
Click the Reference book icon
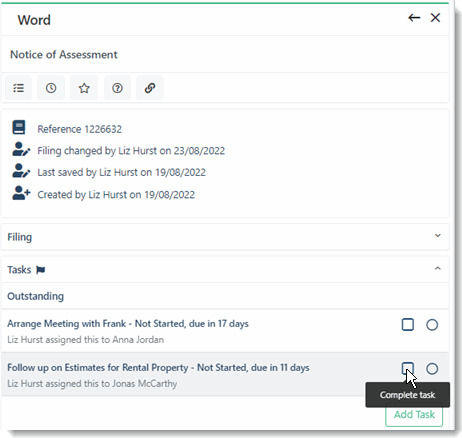click(19, 128)
